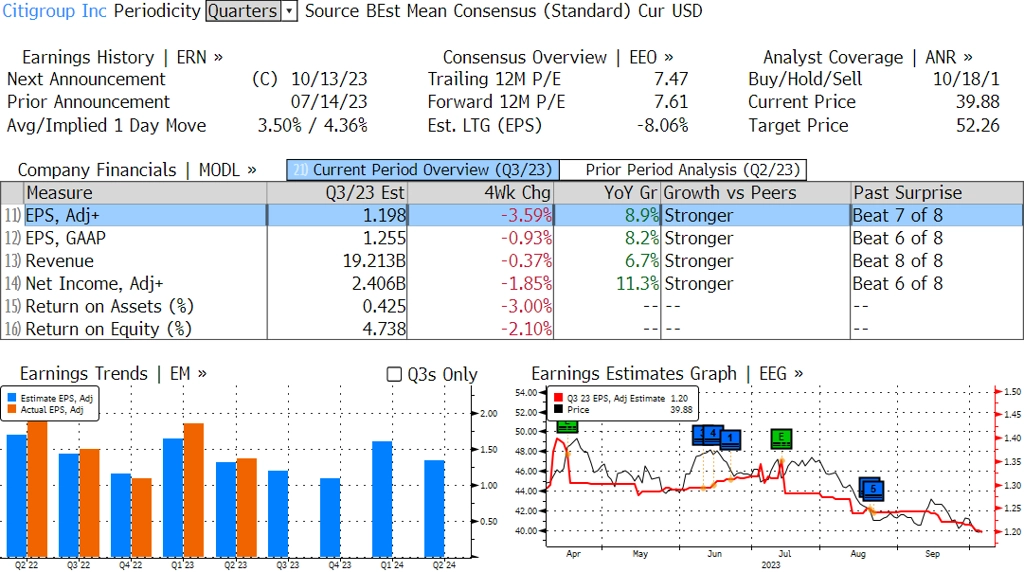Click the Q3/23 Est column header

(x=337, y=193)
